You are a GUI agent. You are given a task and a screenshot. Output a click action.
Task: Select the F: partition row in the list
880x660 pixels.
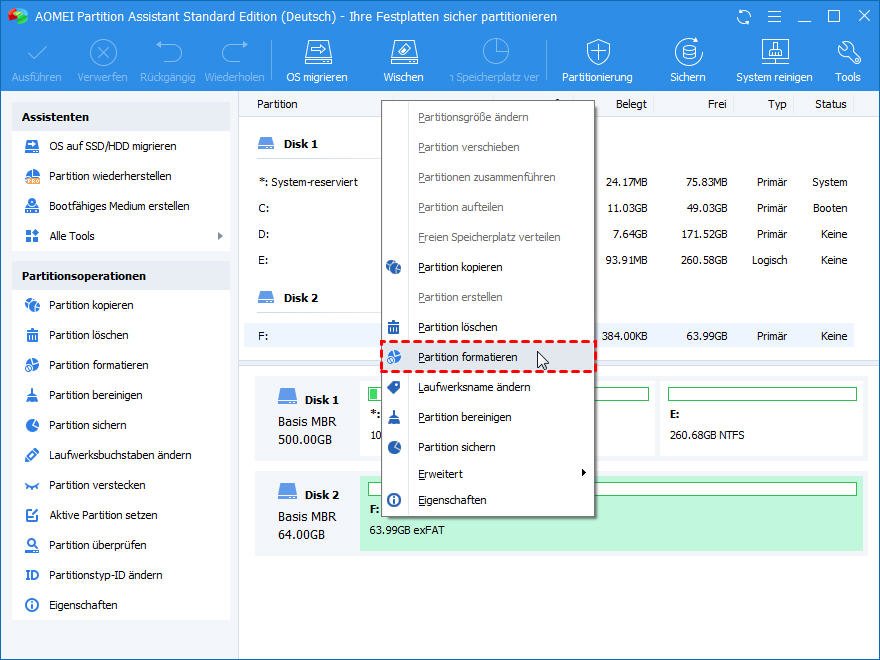549,336
